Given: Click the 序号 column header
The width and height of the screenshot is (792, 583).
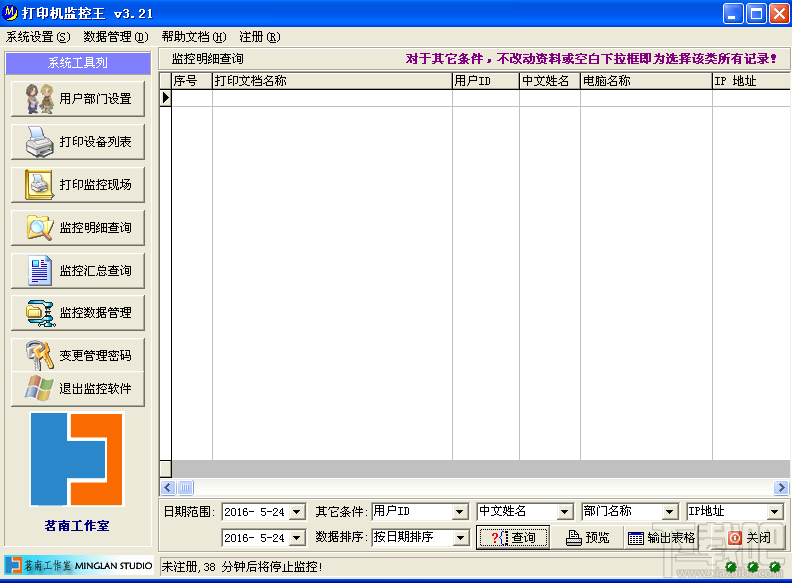Looking at the screenshot, I should (x=192, y=81).
